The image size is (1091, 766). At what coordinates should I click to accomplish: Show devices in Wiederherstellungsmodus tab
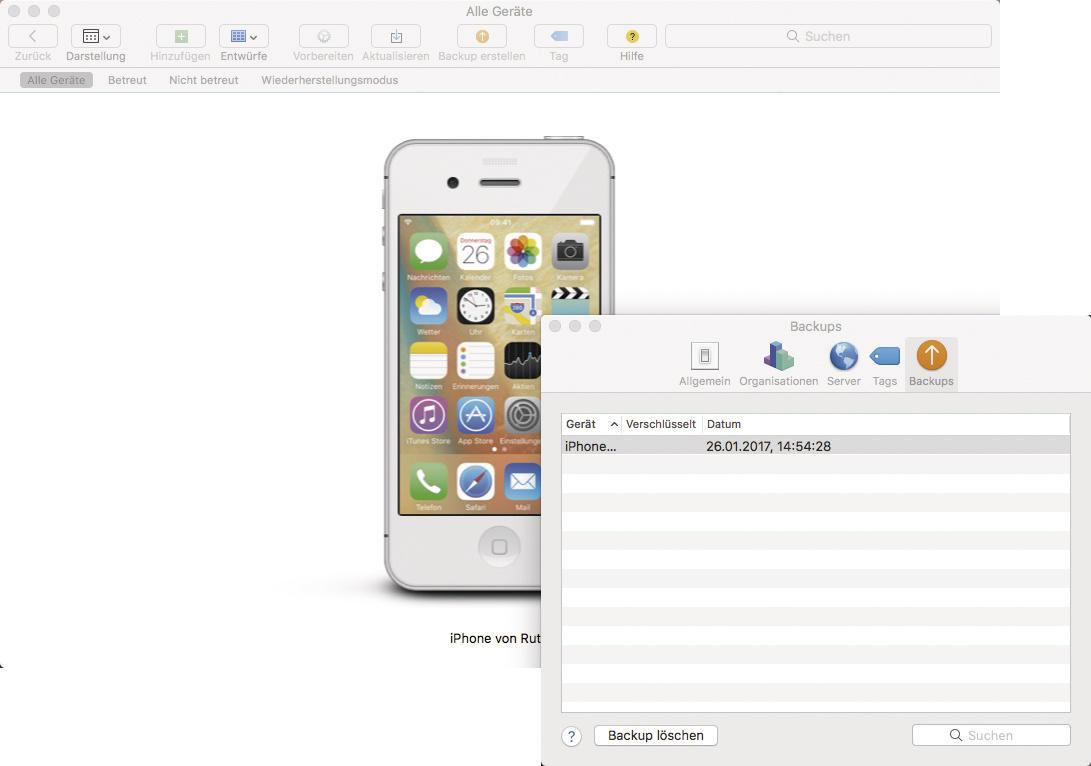point(330,80)
